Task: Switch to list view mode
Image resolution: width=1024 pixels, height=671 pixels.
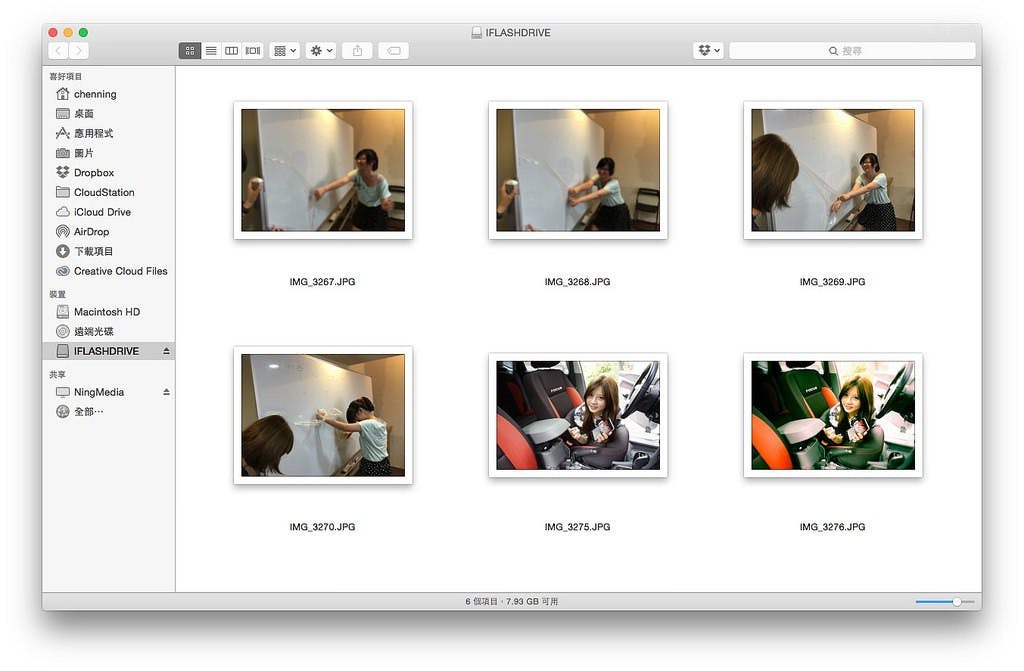Action: click(211, 50)
